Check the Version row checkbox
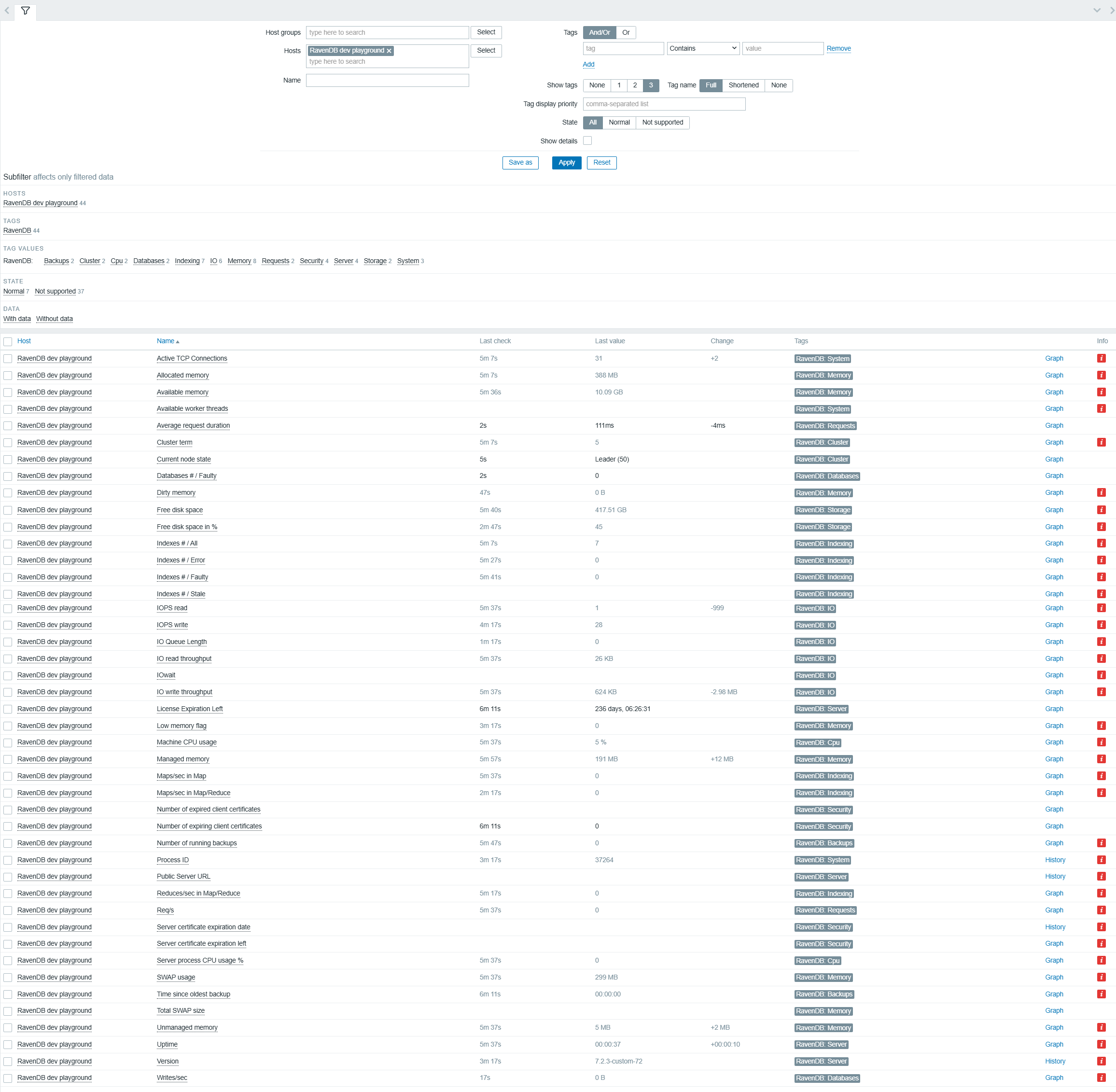Viewport: 1116px width, 1092px height. click(x=8, y=1062)
